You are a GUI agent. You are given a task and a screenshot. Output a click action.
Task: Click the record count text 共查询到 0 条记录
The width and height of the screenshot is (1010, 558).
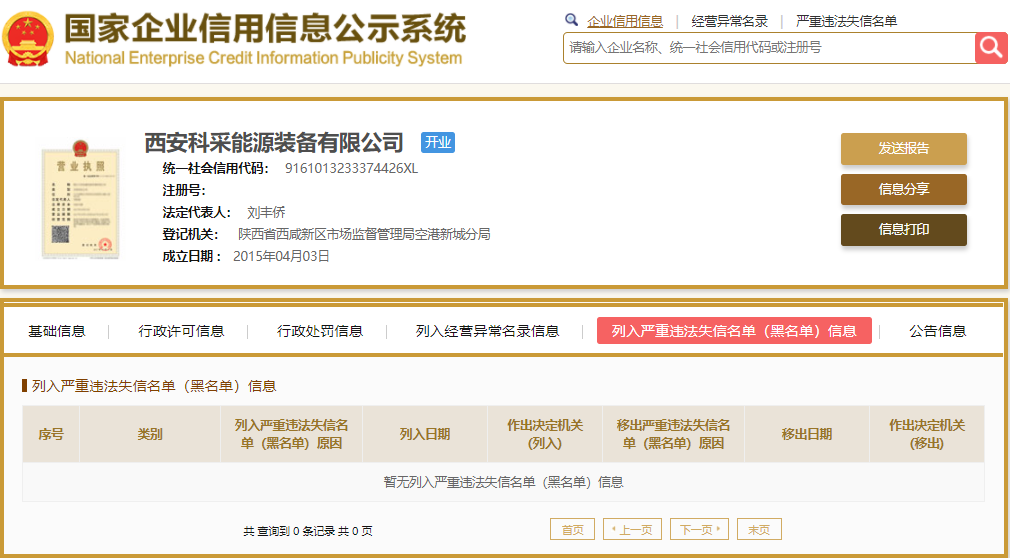(x=289, y=532)
